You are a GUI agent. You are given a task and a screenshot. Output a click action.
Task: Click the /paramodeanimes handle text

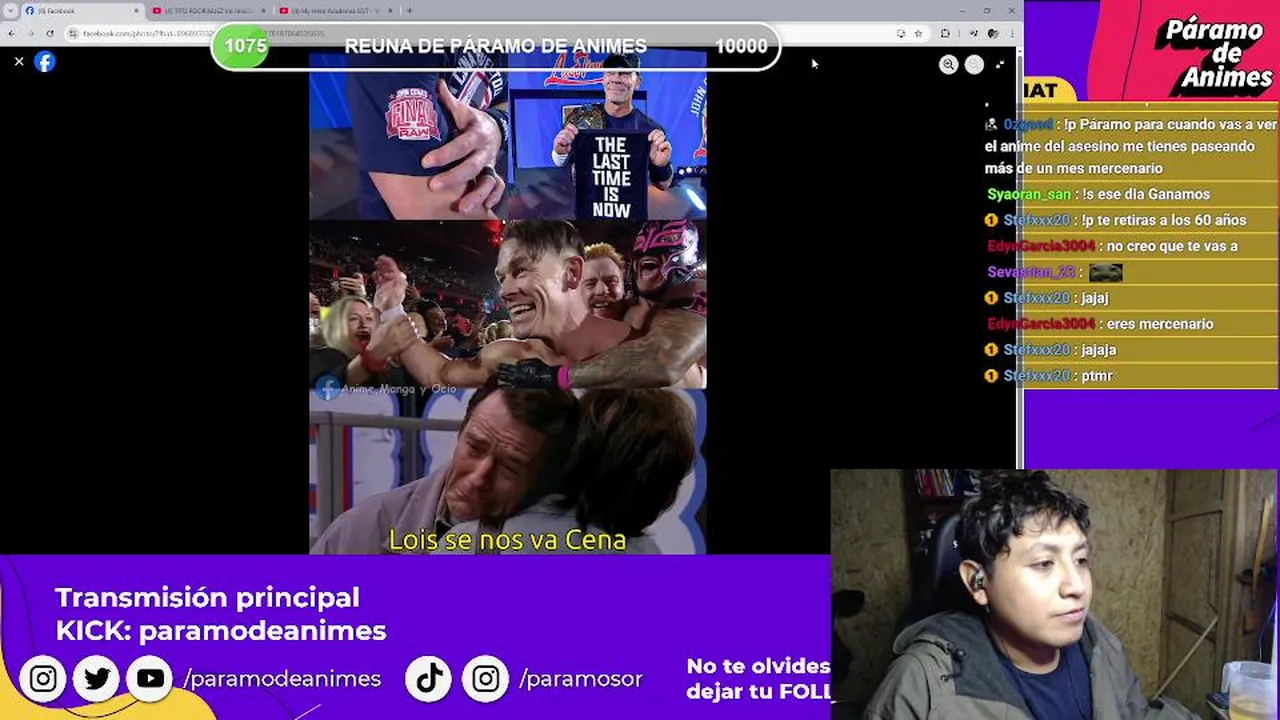[282, 679]
